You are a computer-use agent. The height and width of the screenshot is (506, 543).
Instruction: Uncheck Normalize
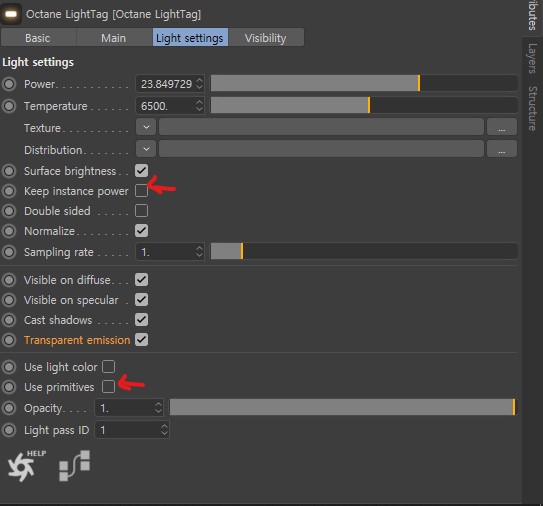pos(141,231)
